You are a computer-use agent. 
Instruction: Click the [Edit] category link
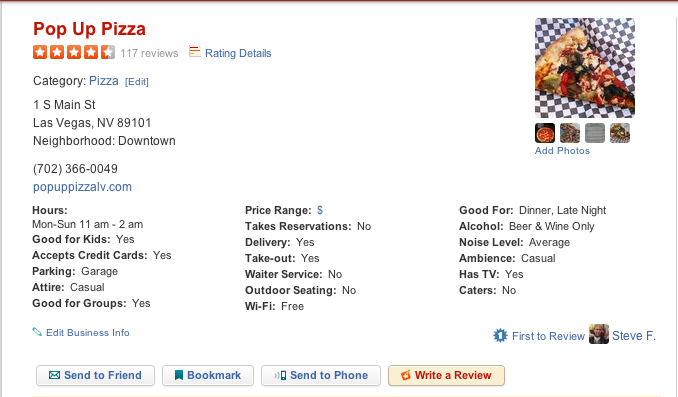pos(137,82)
